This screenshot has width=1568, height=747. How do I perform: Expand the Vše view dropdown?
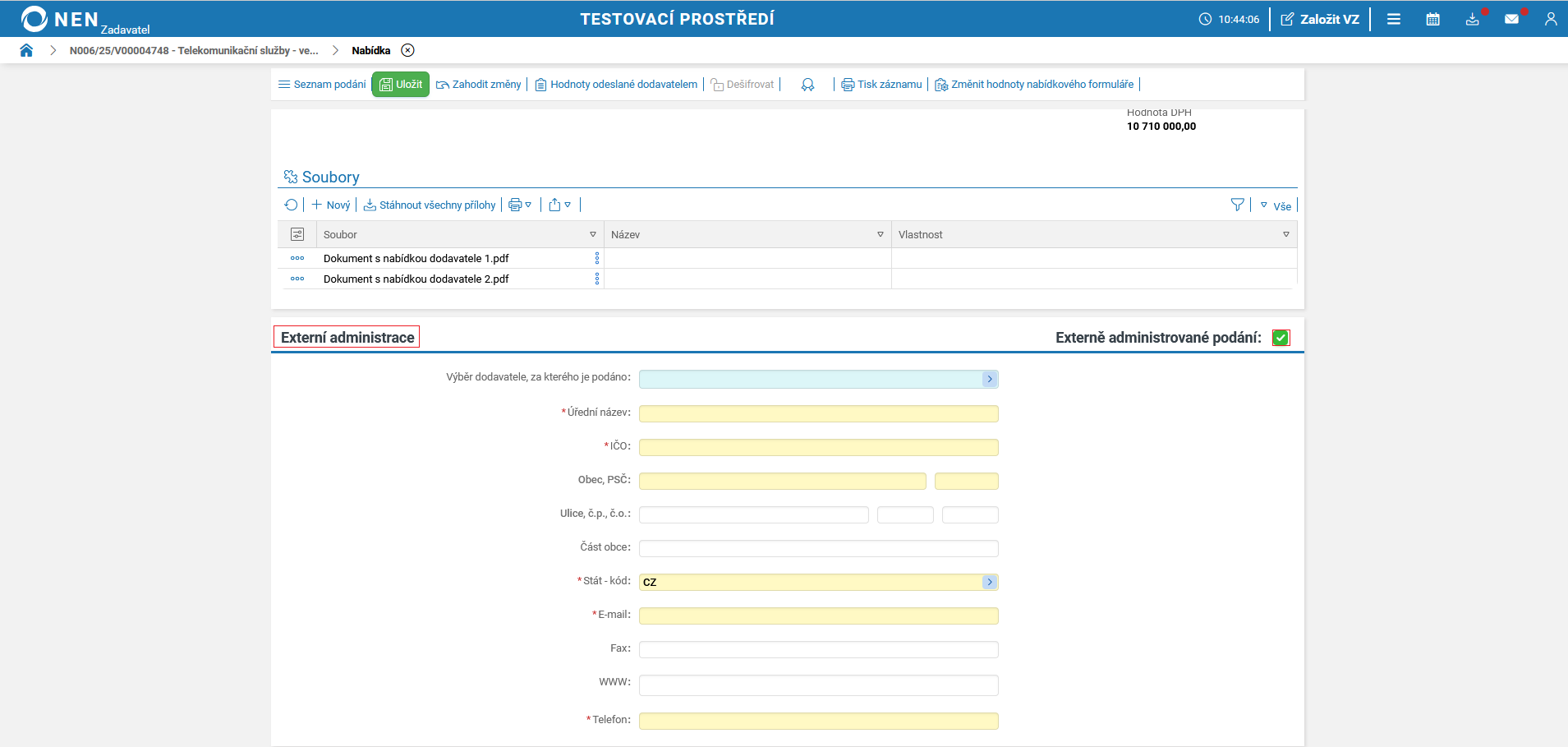tap(1276, 205)
